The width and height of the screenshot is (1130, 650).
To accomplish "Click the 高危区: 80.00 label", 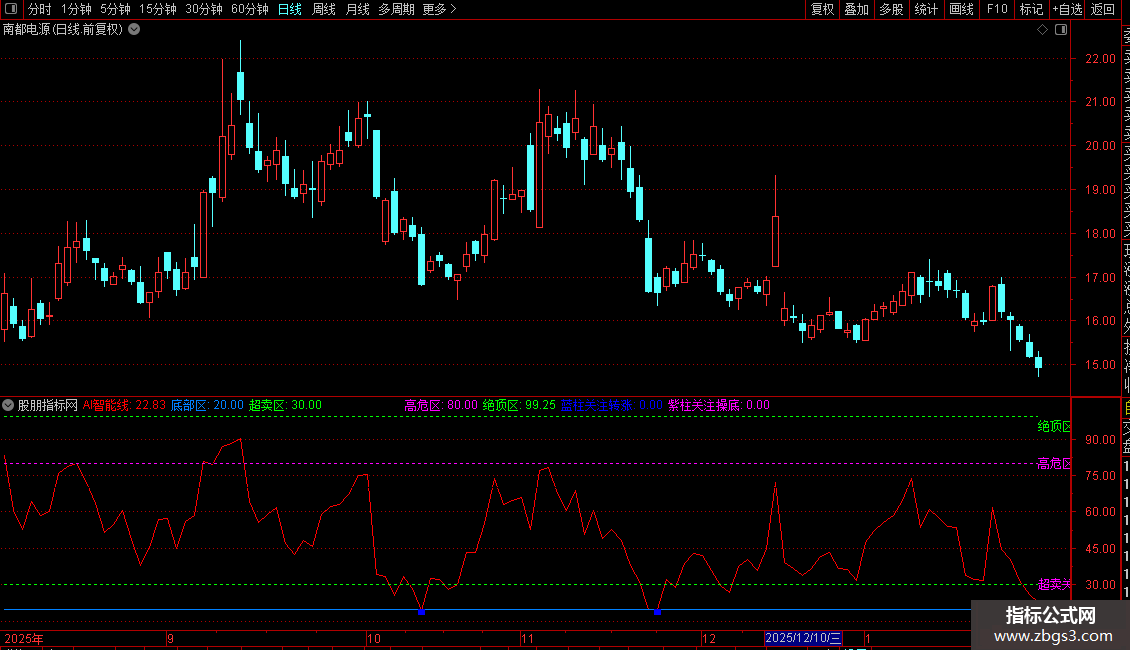I will [x=441, y=405].
